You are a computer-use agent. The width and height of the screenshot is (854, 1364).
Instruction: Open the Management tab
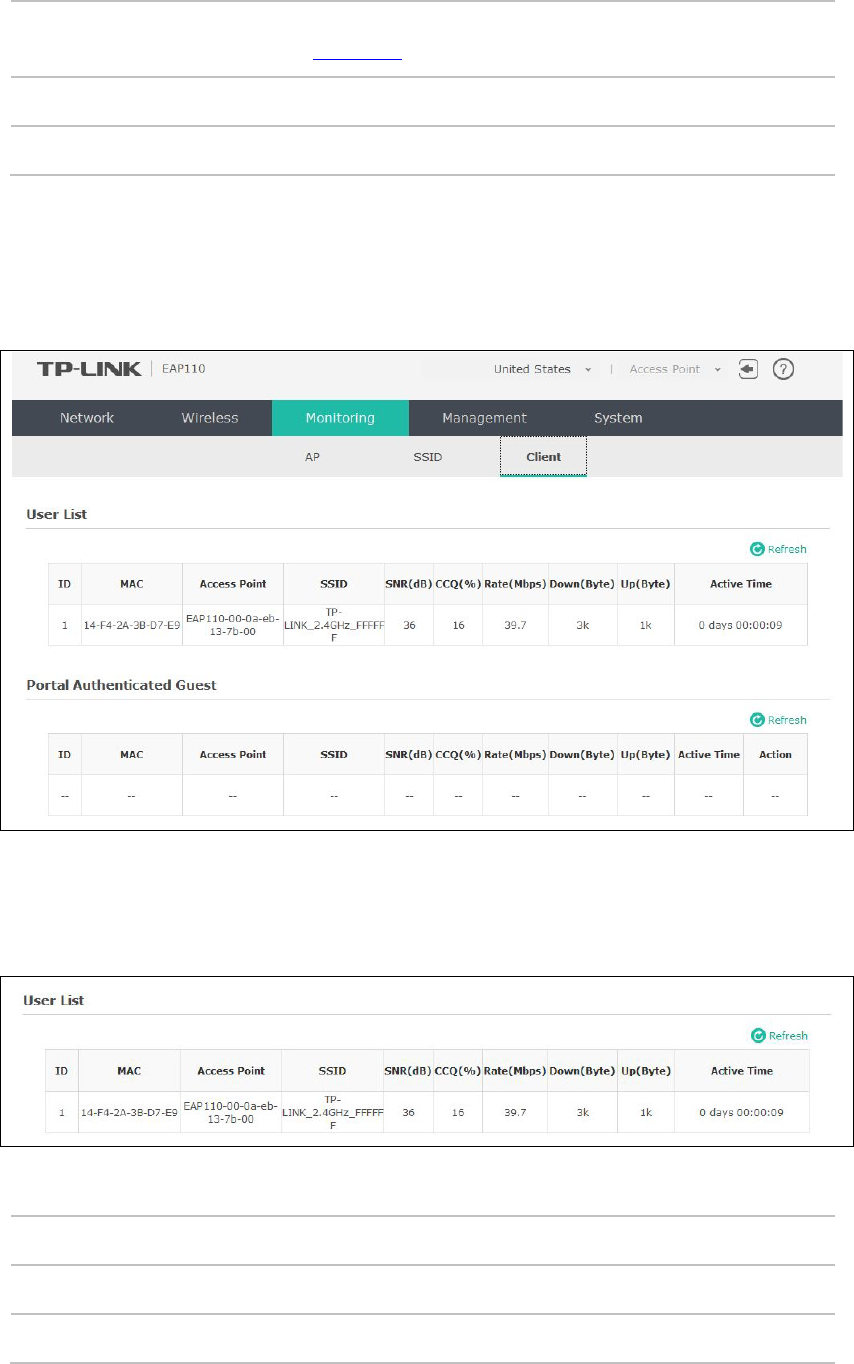484,418
